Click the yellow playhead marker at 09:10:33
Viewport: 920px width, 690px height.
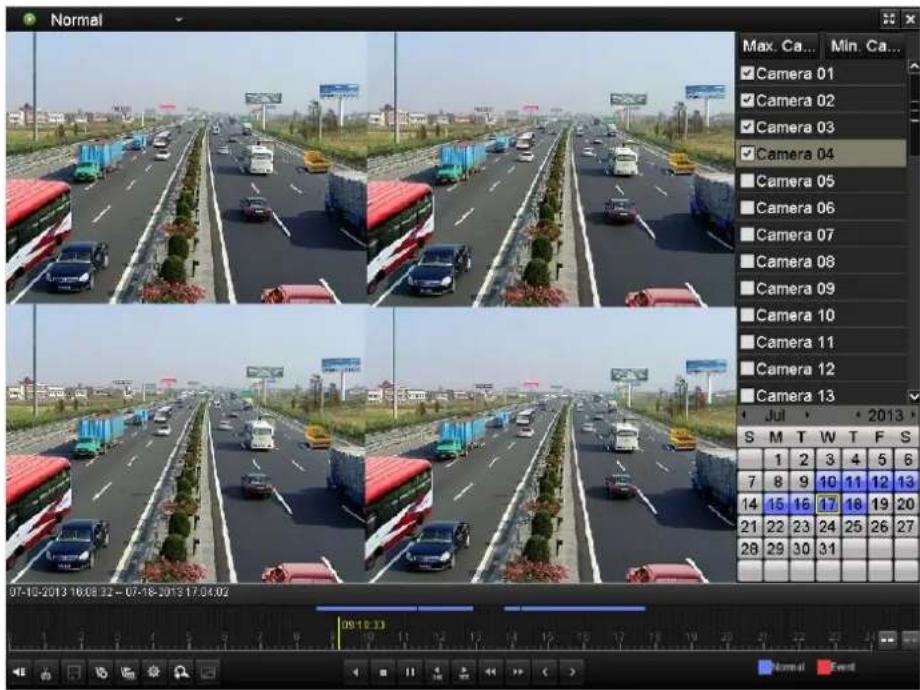[x=339, y=633]
